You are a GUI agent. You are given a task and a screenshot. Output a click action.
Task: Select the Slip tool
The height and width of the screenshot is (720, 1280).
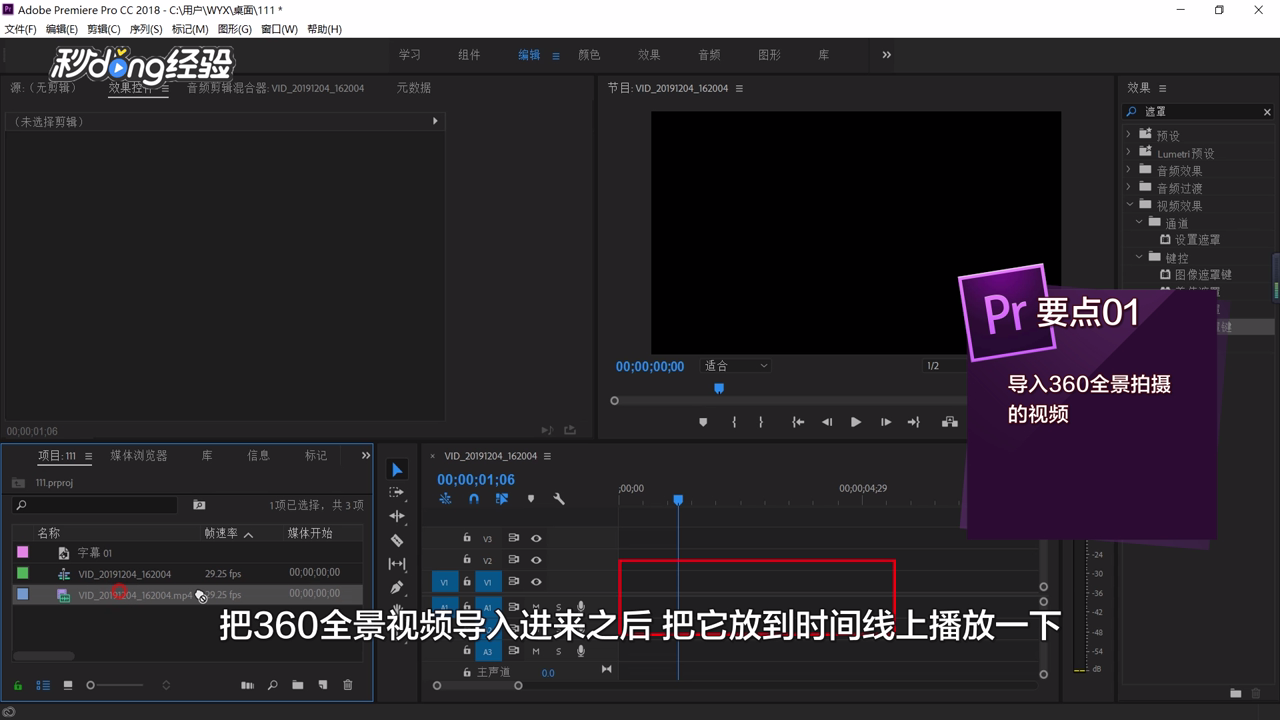397,564
